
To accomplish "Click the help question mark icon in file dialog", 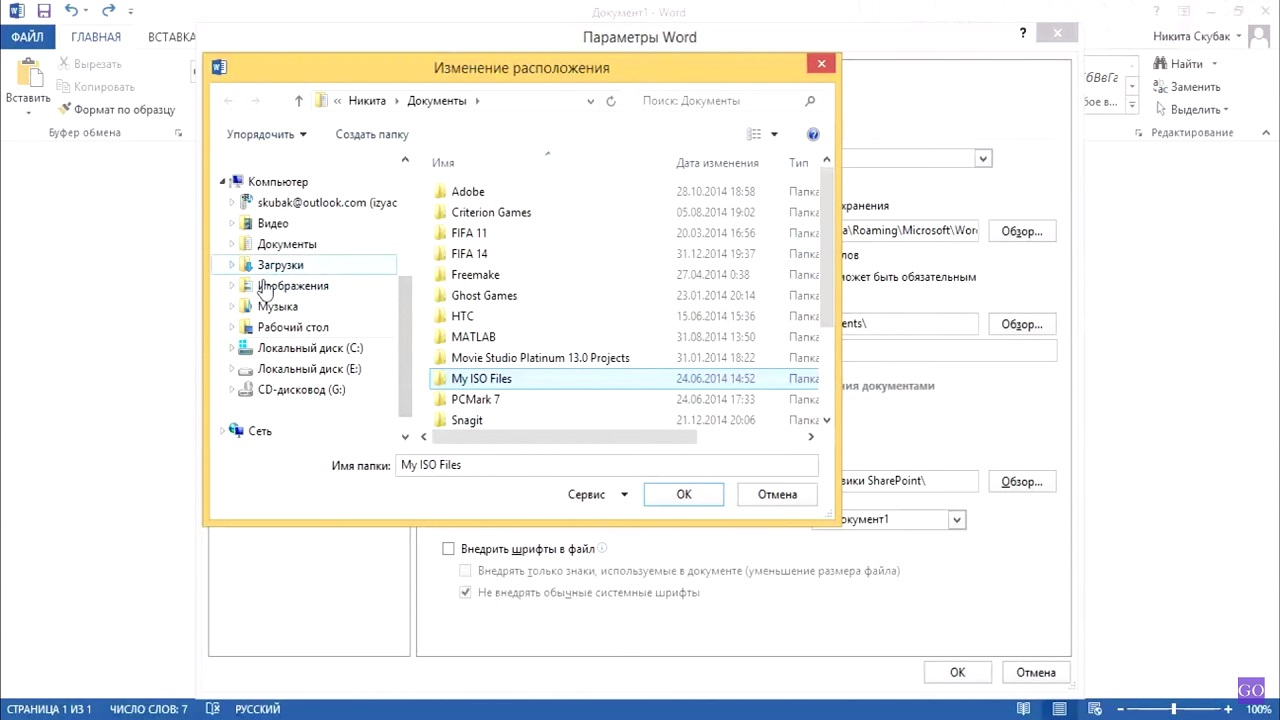I will pyautogui.click(x=812, y=134).
